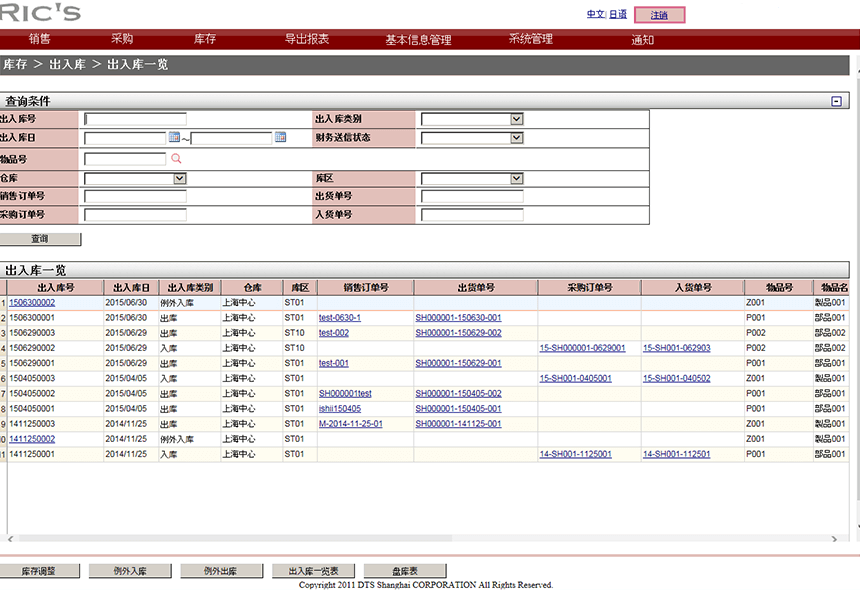Image resolution: width=860 pixels, height=590 pixels.
Task: Click the item number search magnifier icon
Action: [x=176, y=158]
